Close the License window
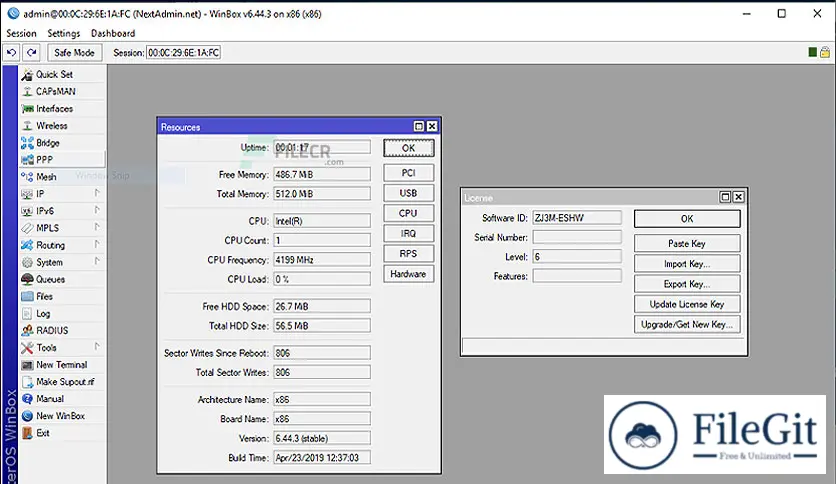836x484 pixels. tap(738, 197)
